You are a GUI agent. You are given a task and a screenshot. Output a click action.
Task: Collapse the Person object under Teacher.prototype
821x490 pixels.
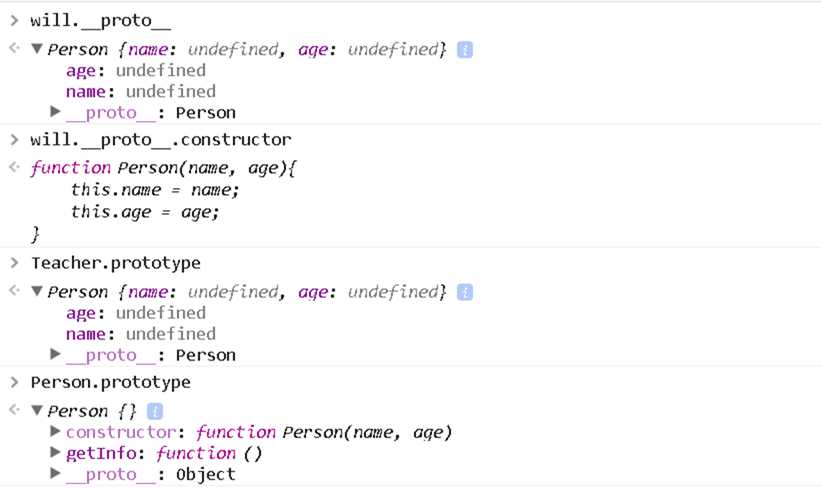pos(37,292)
